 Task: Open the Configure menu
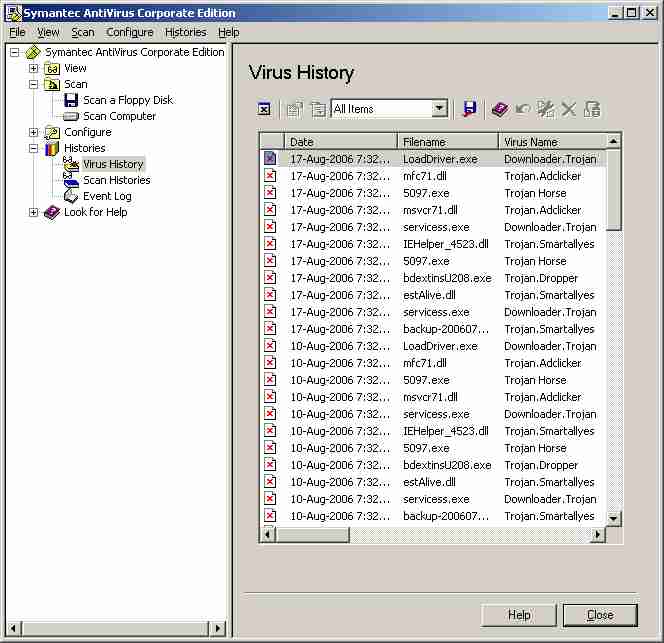130,32
